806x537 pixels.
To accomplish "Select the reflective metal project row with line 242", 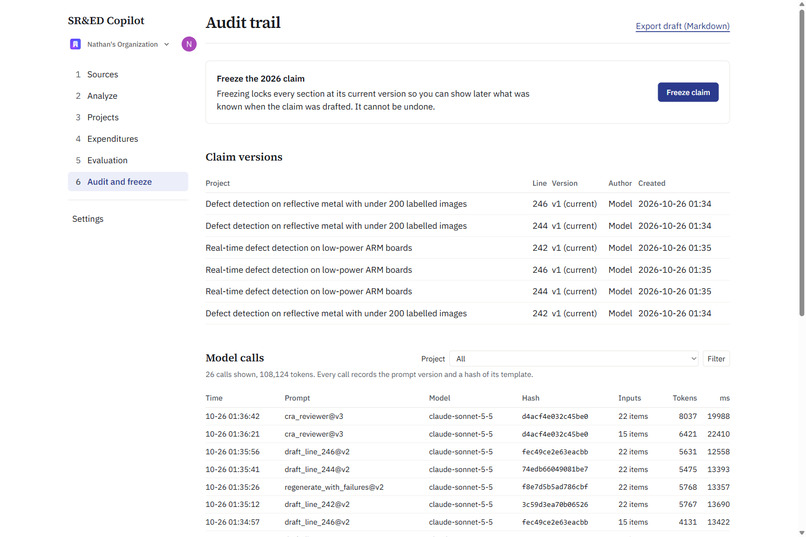I will coord(467,313).
